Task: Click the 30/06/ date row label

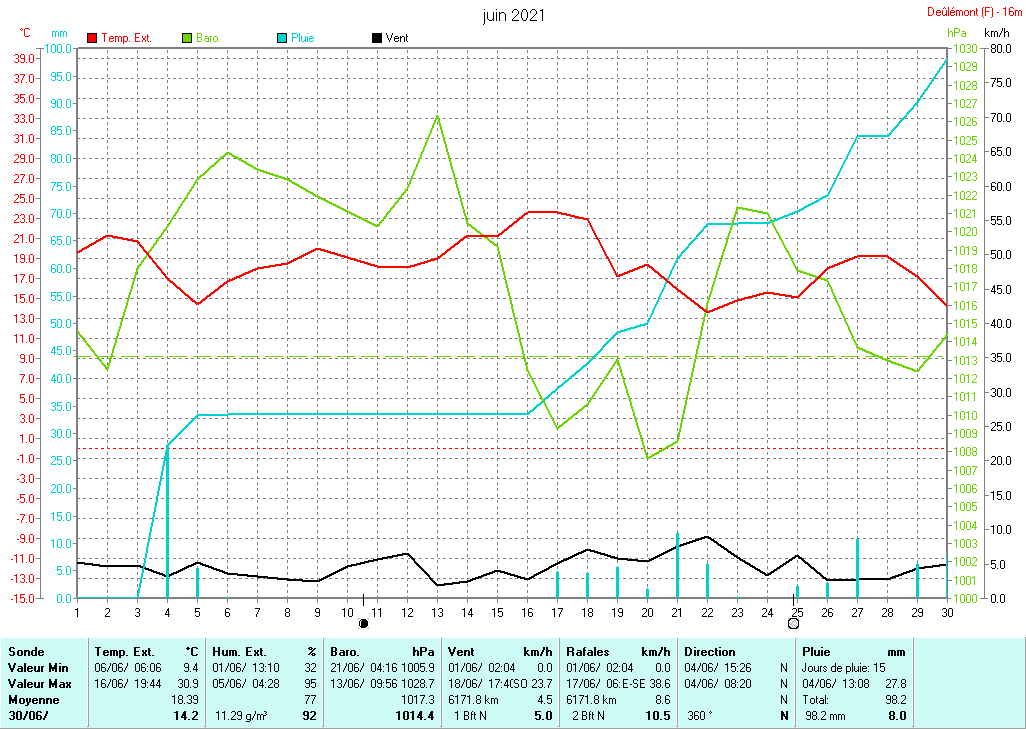Action: tap(27, 716)
